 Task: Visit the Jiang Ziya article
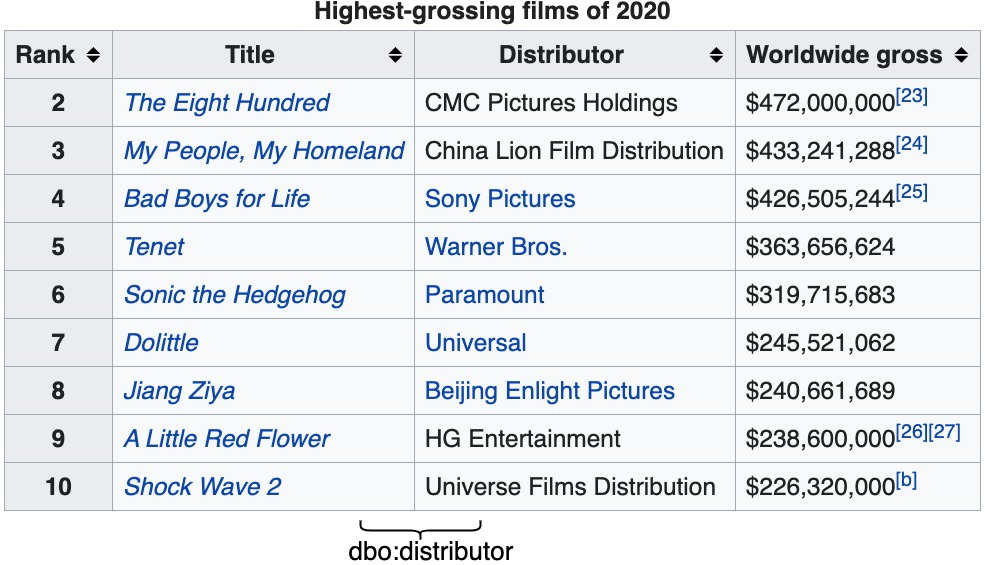179,391
